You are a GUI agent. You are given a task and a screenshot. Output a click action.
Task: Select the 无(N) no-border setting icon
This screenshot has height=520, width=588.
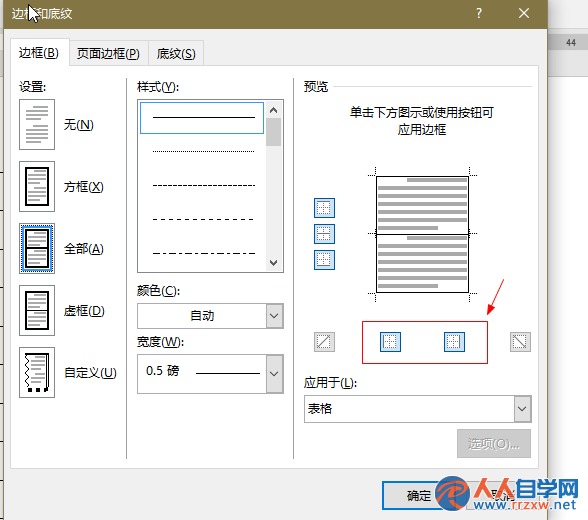pyautogui.click(x=37, y=124)
